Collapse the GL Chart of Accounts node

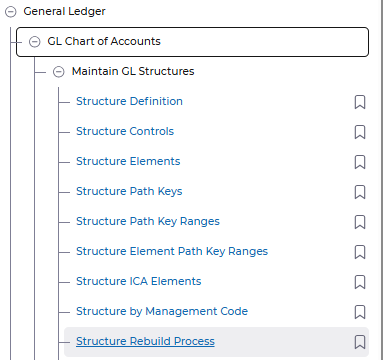point(34,42)
